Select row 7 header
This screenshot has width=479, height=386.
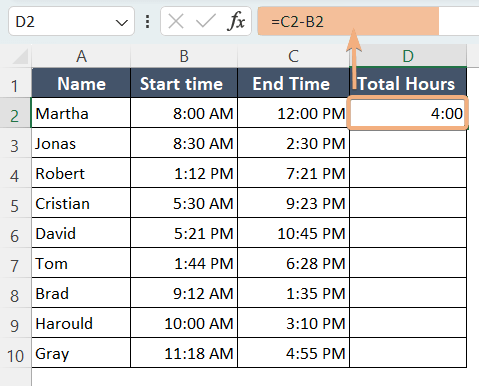pos(15,263)
